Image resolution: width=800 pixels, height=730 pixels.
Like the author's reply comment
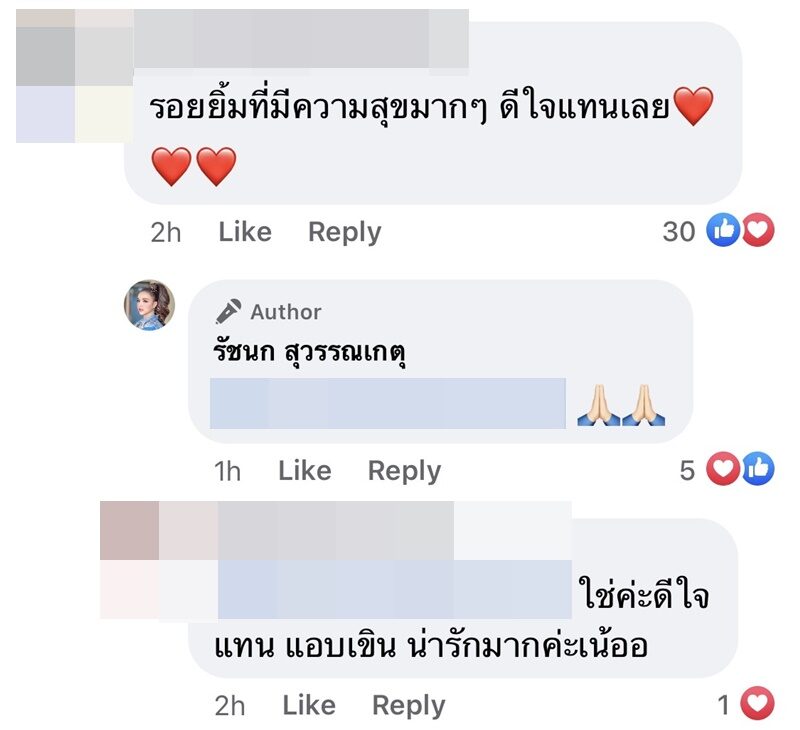pyautogui.click(x=304, y=471)
